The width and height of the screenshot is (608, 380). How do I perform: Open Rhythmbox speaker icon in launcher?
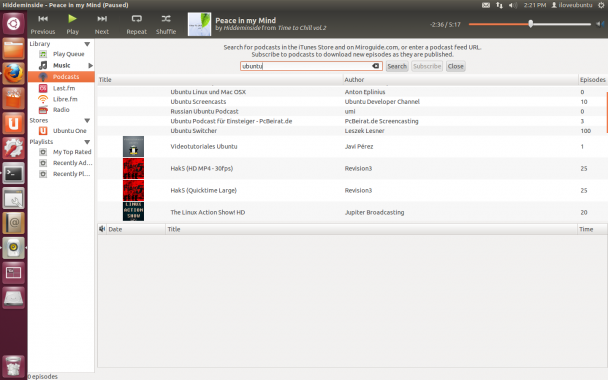(14, 248)
